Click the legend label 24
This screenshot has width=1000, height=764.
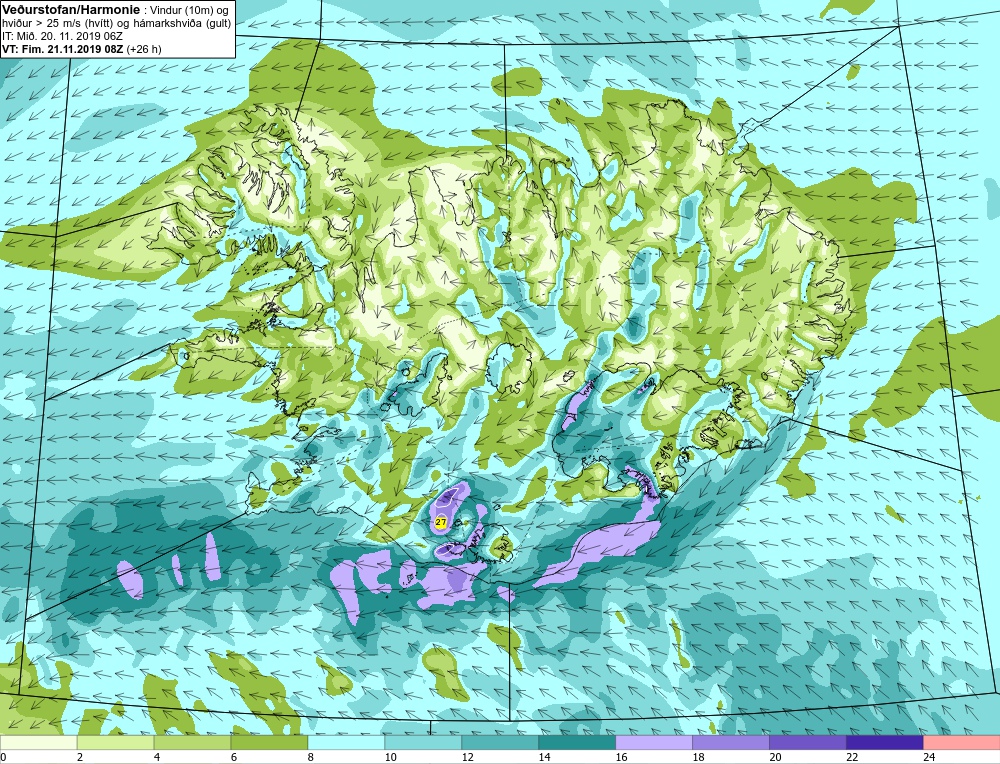tap(929, 757)
